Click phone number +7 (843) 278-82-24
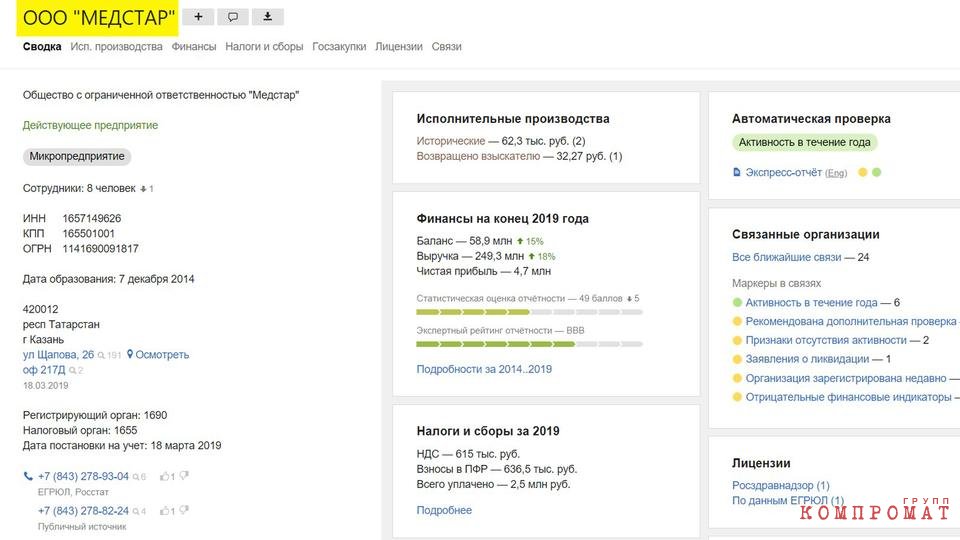Viewport: 960px width, 540px height. click(83, 511)
